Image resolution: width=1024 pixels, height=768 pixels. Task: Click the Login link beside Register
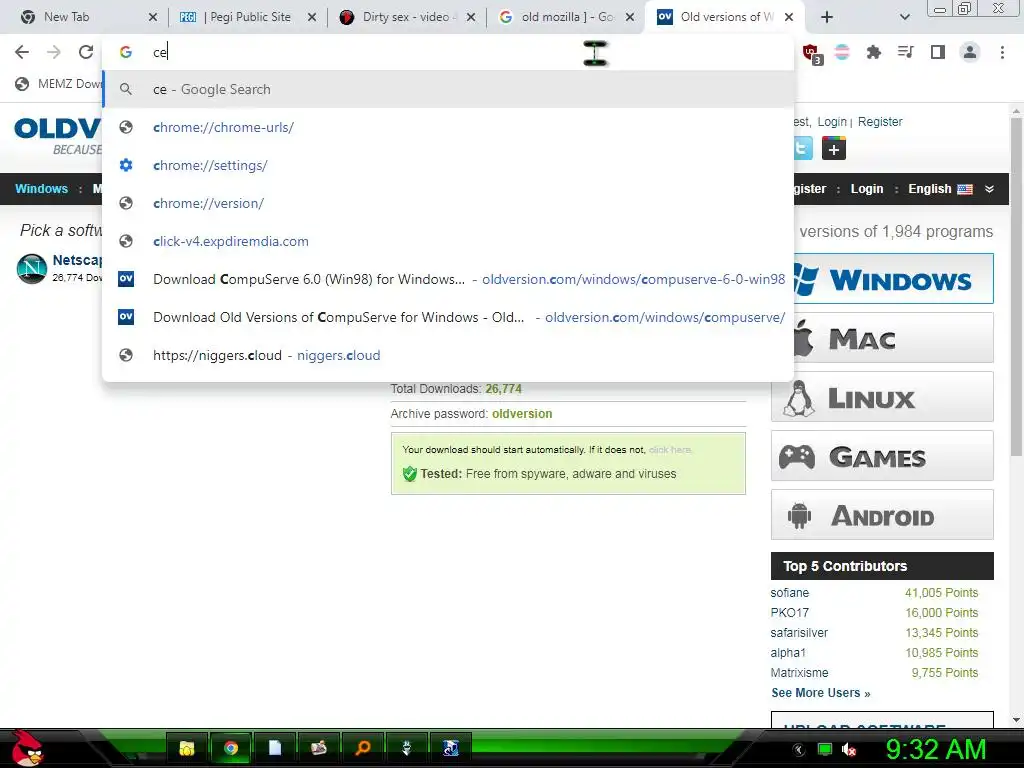click(x=831, y=121)
